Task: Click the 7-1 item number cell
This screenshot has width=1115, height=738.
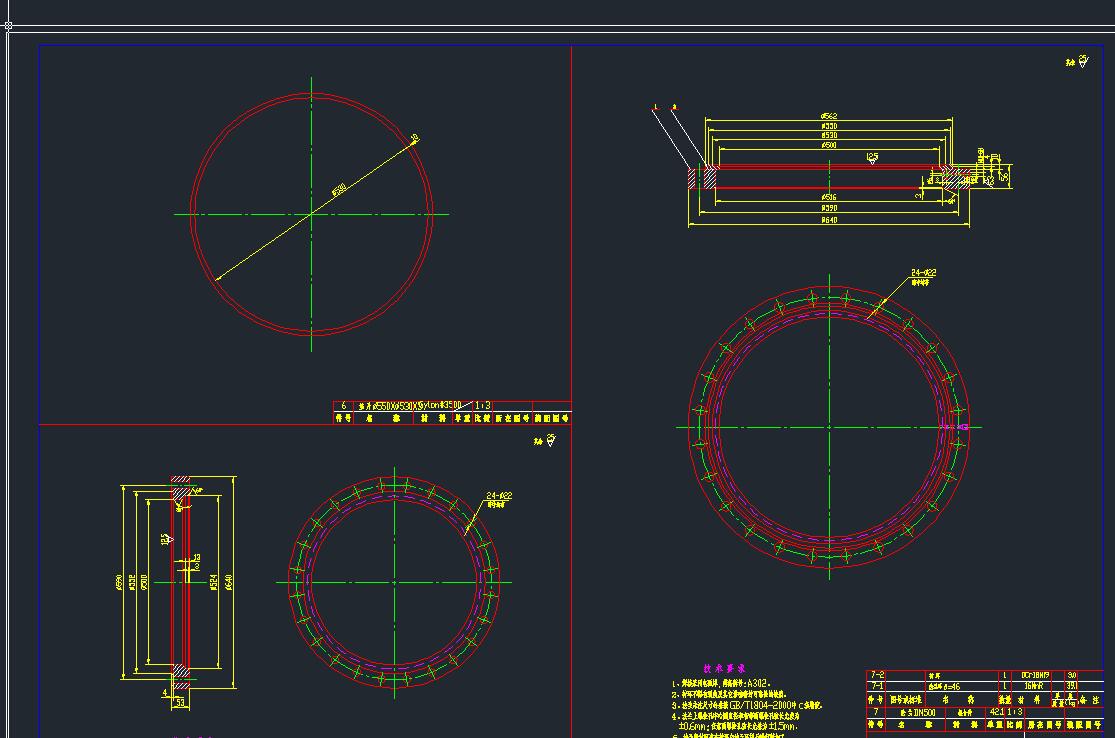Action: (x=877, y=685)
